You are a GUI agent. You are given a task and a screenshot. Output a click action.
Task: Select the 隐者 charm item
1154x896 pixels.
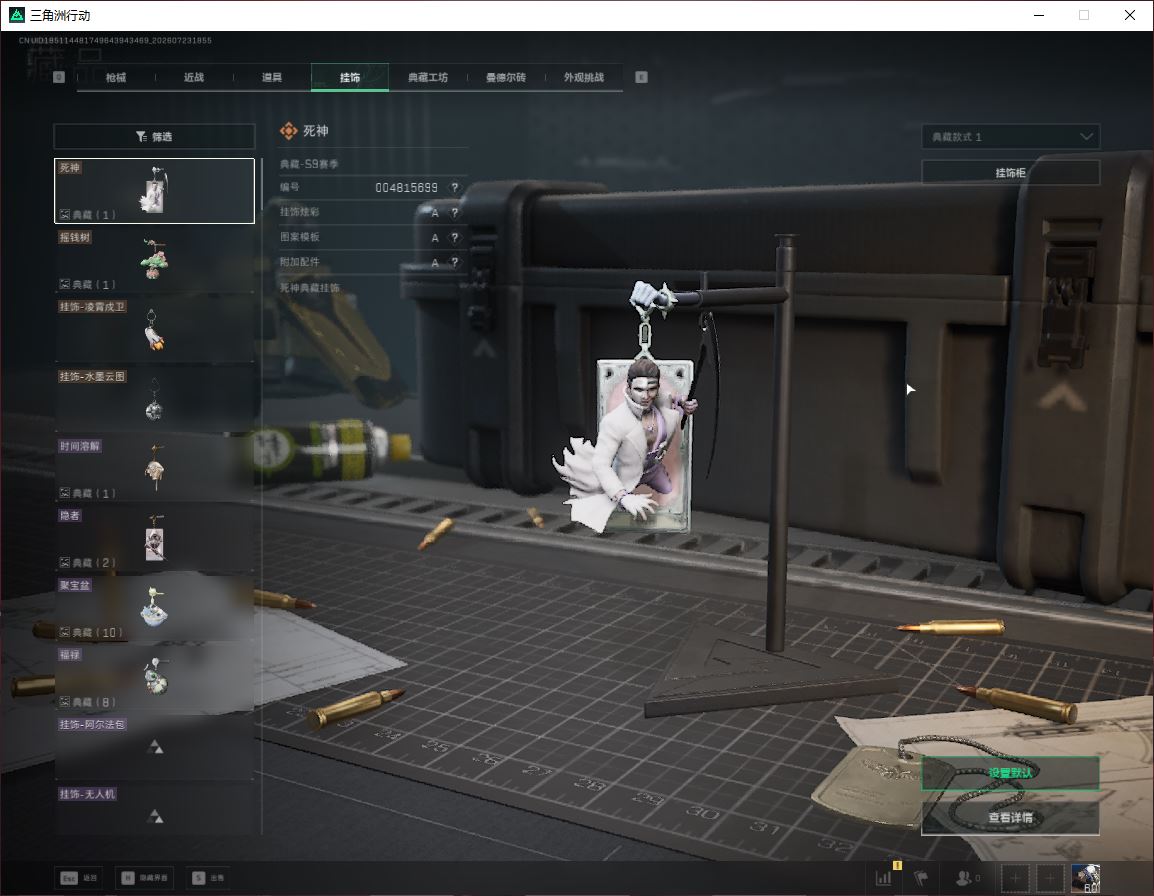click(155, 539)
